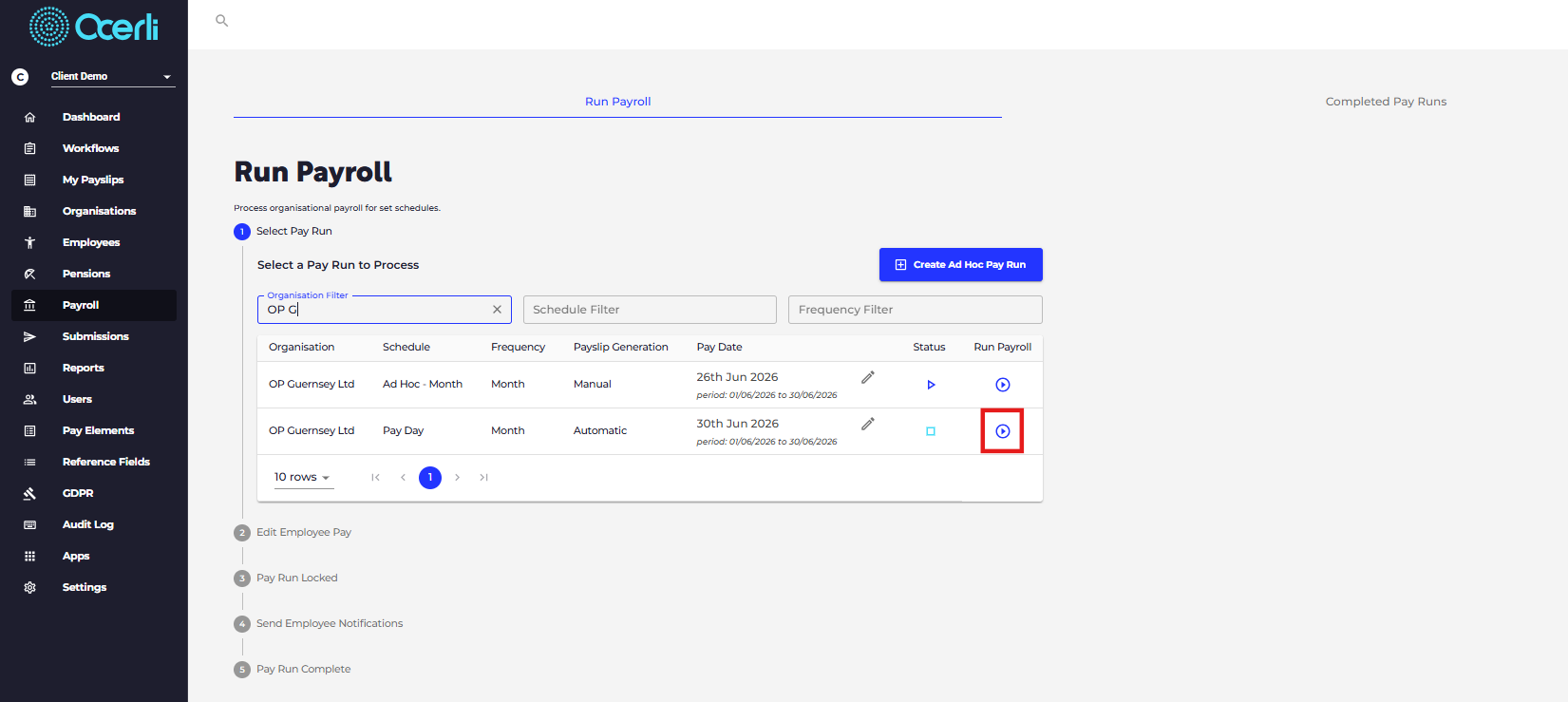
Task: Click the Workflows clipboard icon
Action: (x=29, y=148)
